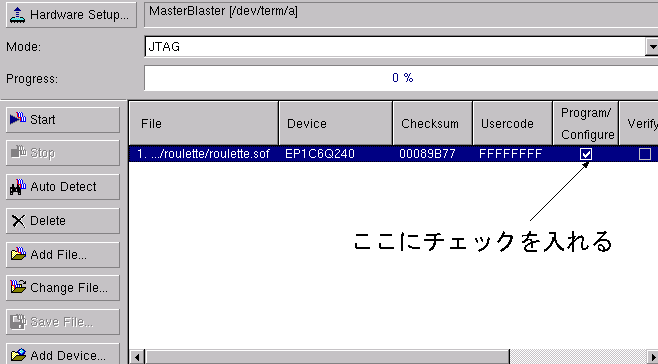Click the Program/Configure column header
The width and height of the screenshot is (658, 364).
[586, 123]
